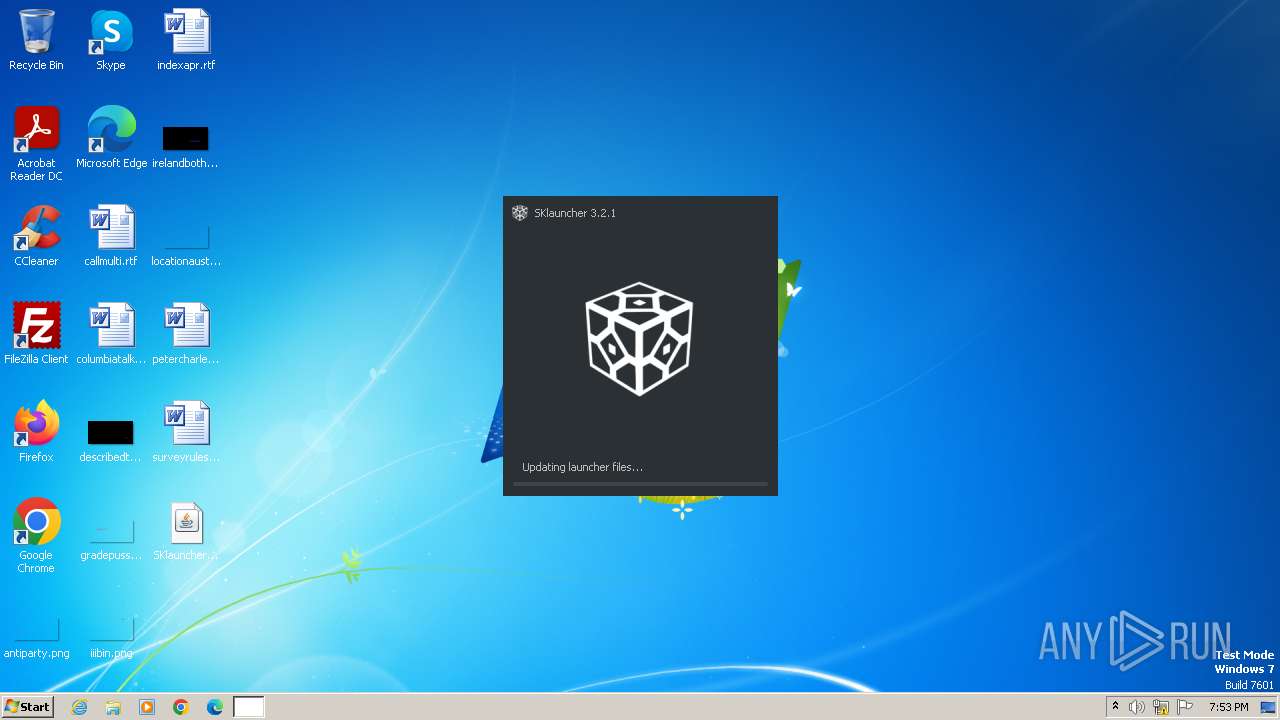Click 'SKlauncher 3.2.1' window title text

pos(575,213)
